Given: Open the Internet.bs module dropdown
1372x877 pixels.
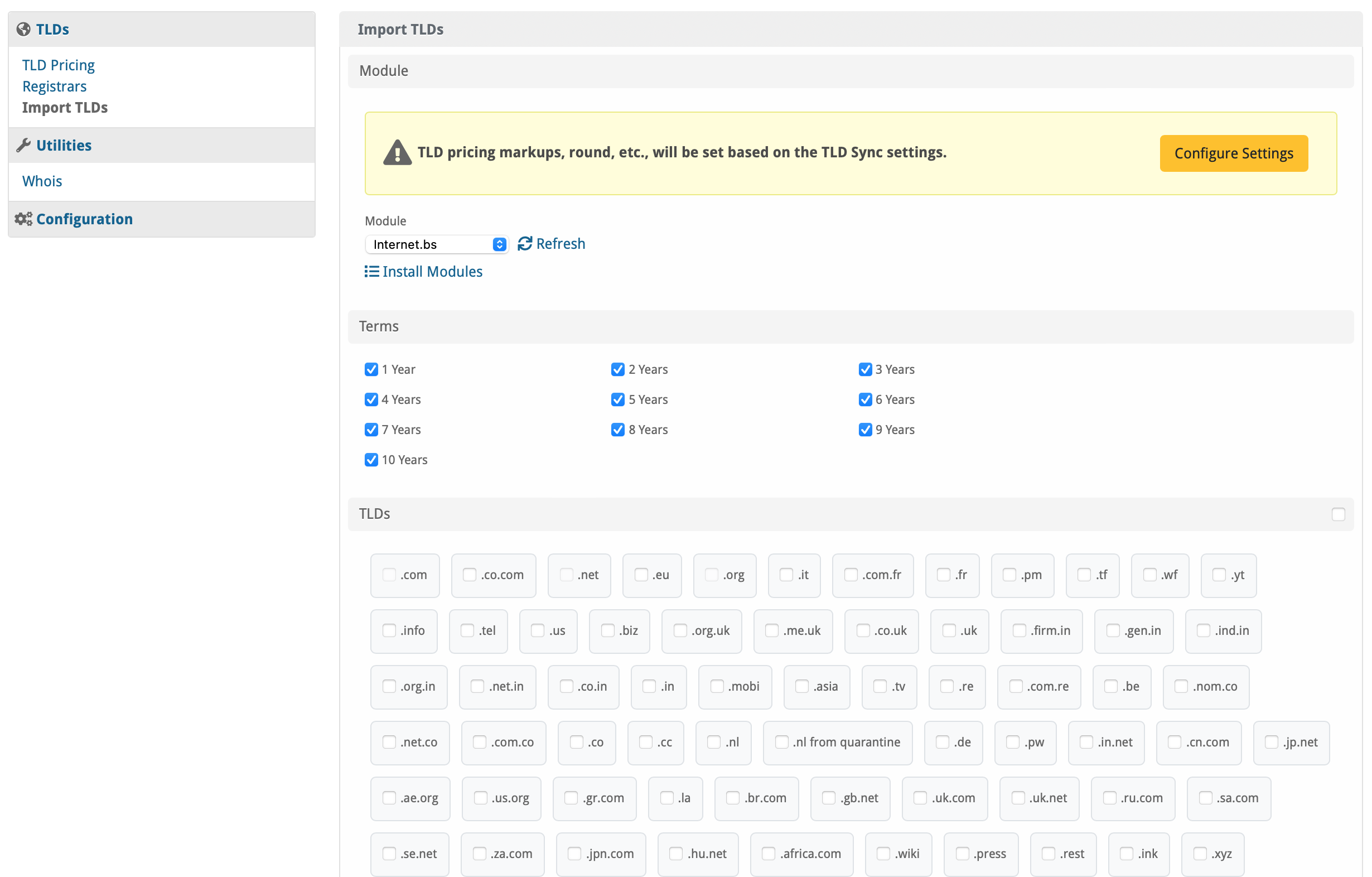Looking at the screenshot, I should coord(437,244).
